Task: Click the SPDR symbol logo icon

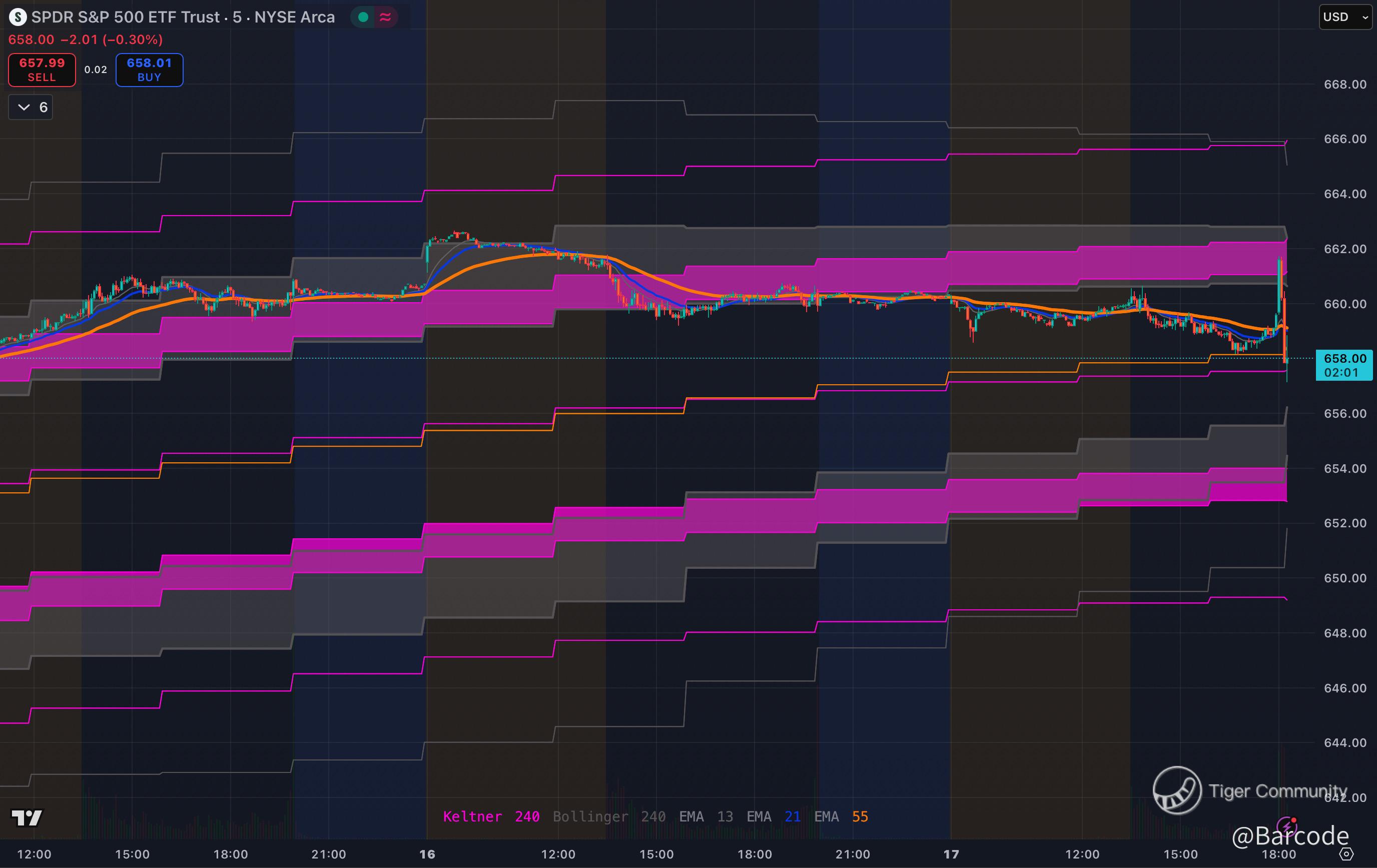Action: click(x=18, y=17)
